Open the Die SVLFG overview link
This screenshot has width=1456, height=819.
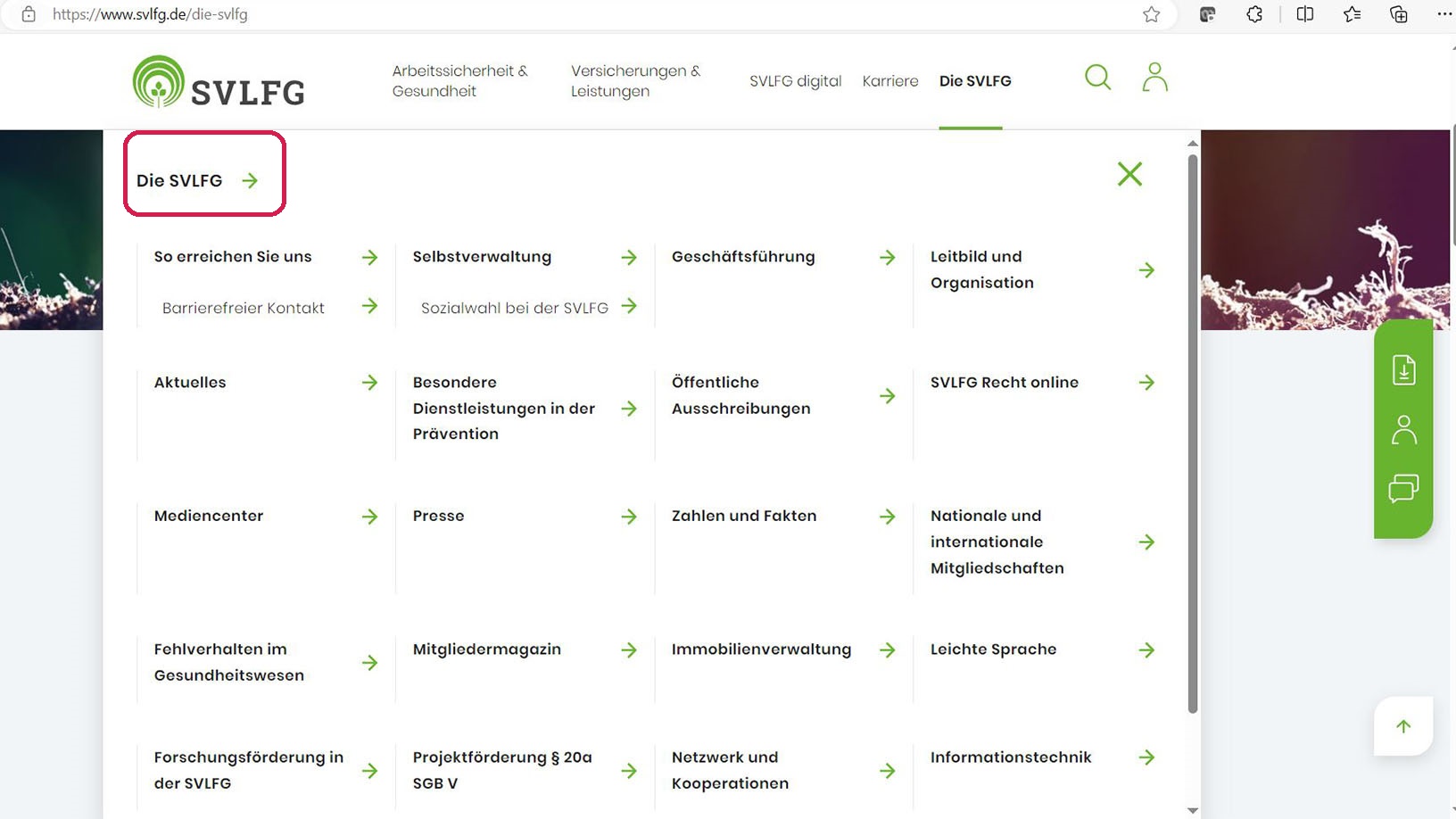[x=197, y=181]
